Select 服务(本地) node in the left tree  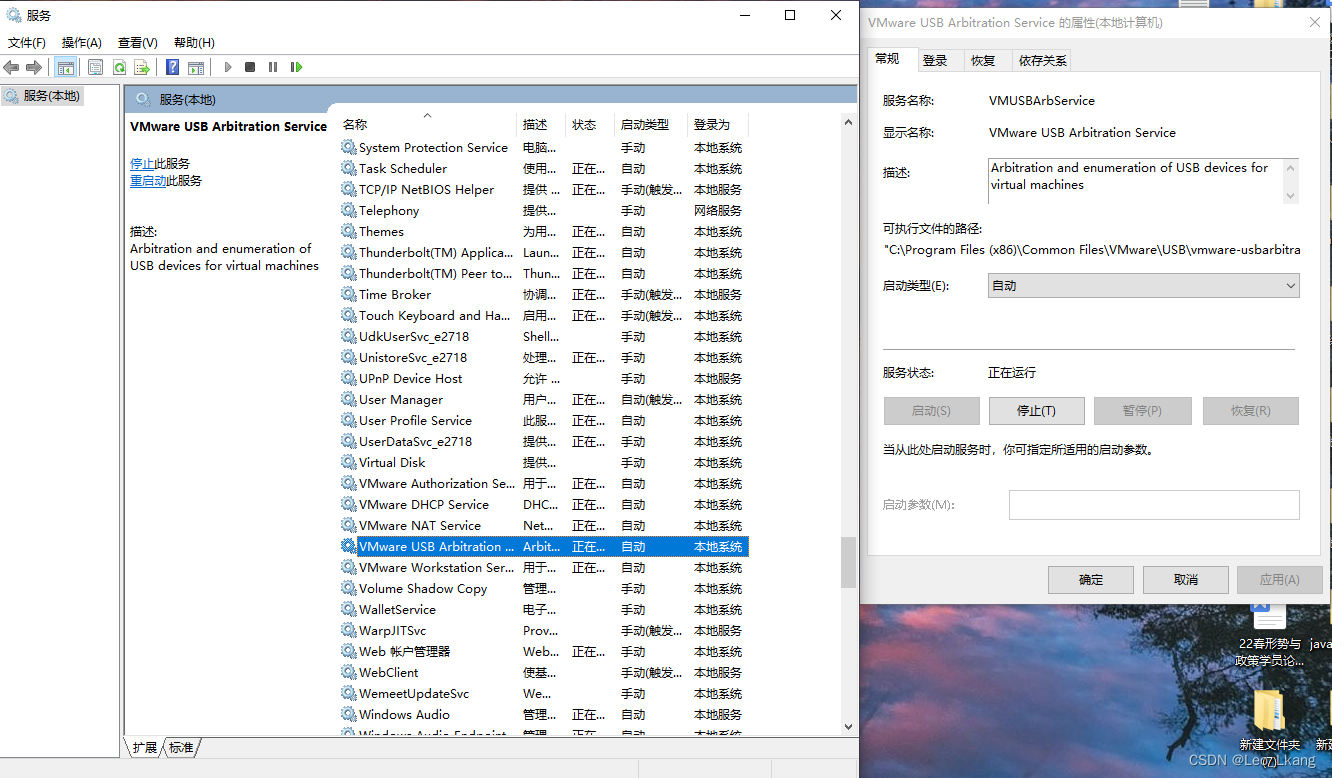51,96
